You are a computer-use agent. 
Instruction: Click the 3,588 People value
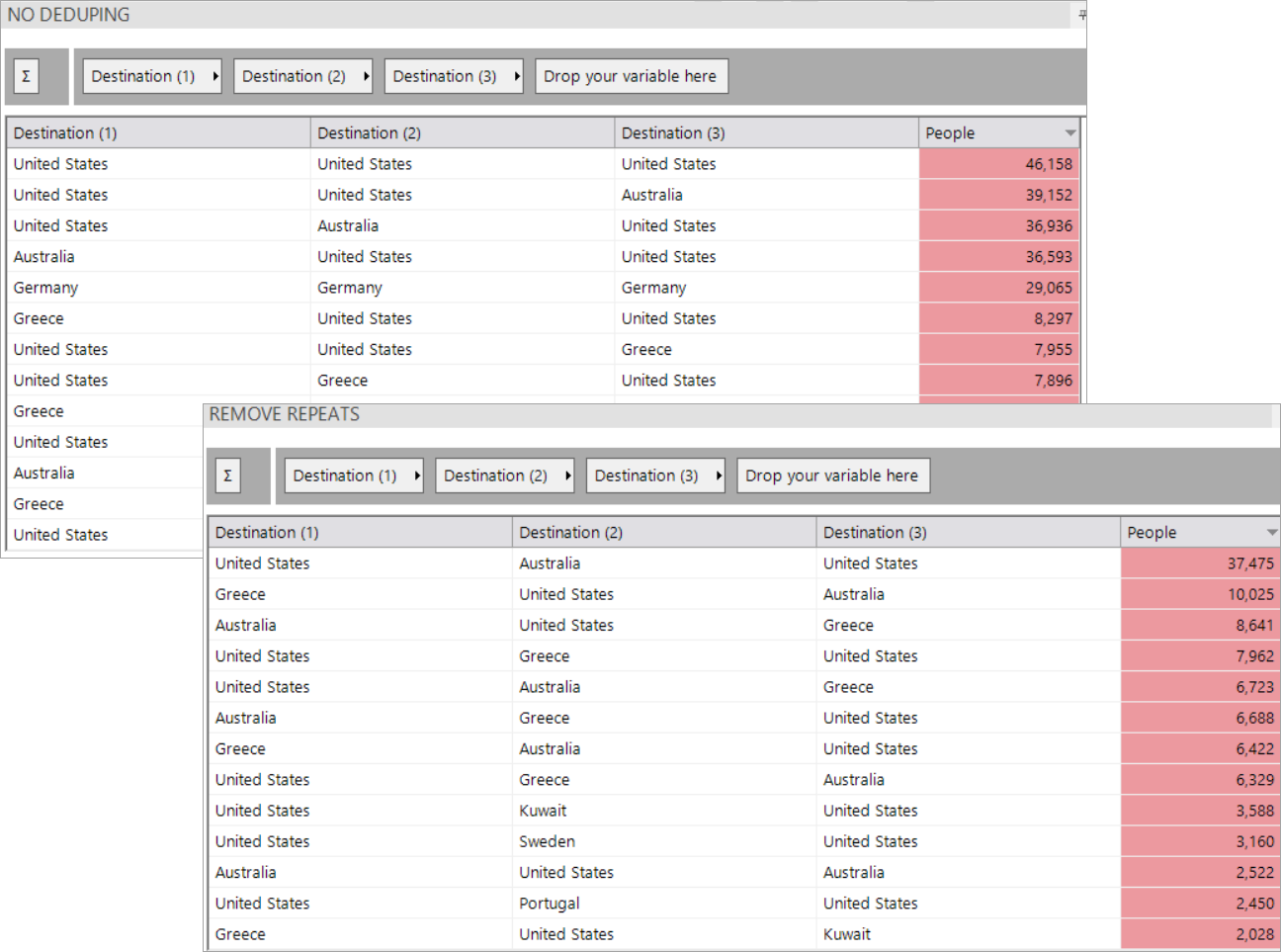pos(1254,811)
